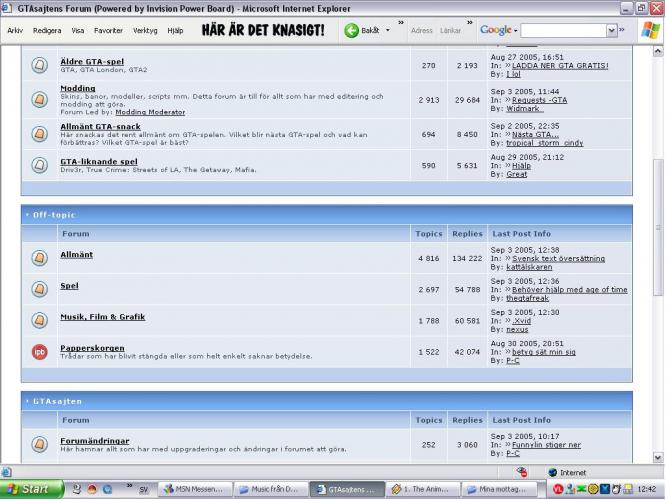Image resolution: width=666 pixels, height=500 pixels.
Task: Click the vertical page scrollbar thumb
Action: (657, 210)
